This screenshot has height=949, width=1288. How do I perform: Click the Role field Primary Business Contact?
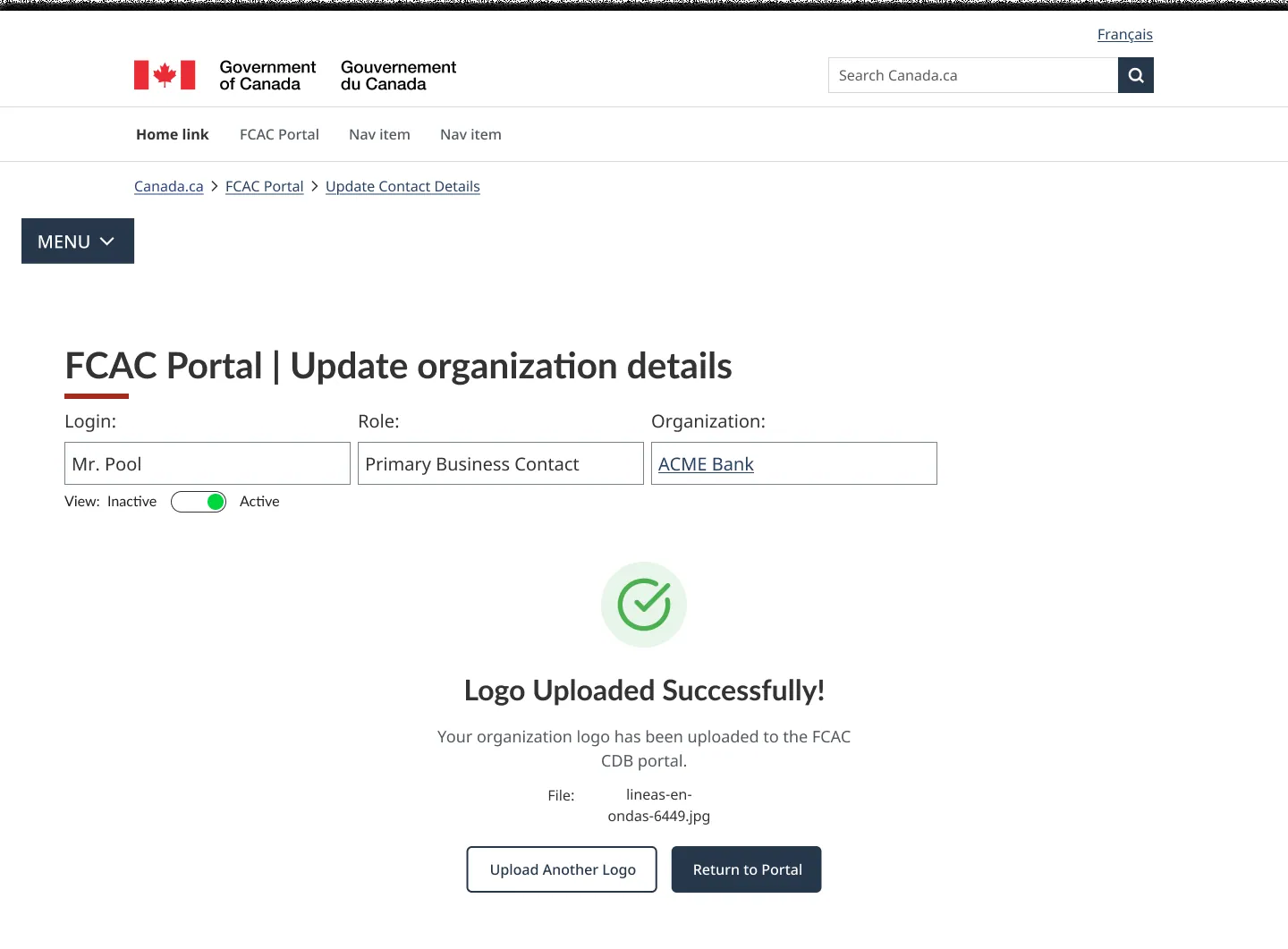pyautogui.click(x=501, y=463)
